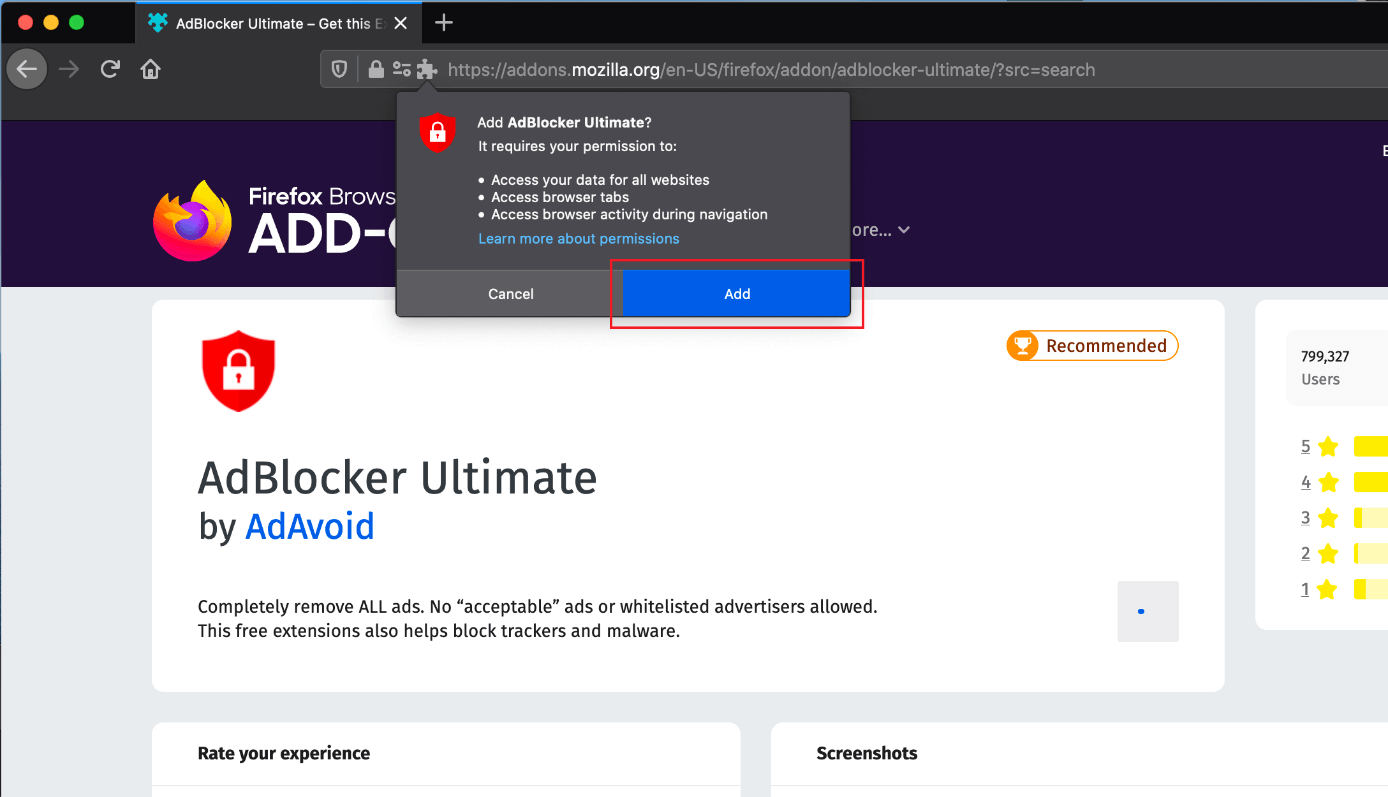Click the AdBlocker Ultimate title heading

[398, 478]
